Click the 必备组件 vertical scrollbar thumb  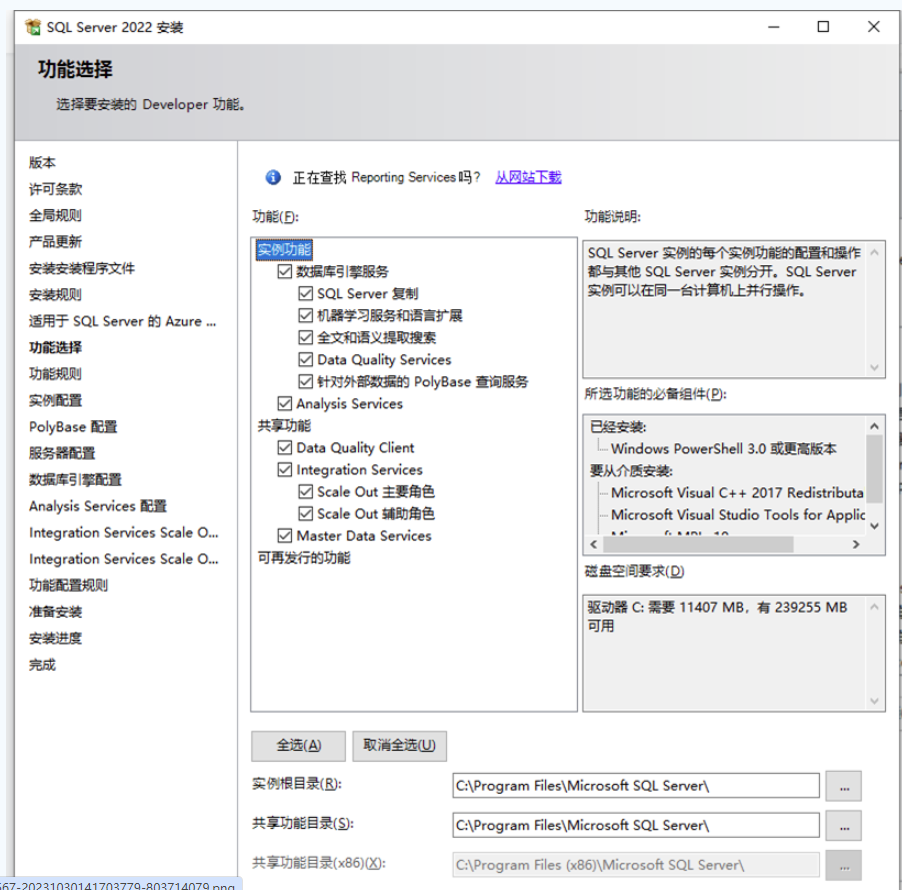point(874,469)
